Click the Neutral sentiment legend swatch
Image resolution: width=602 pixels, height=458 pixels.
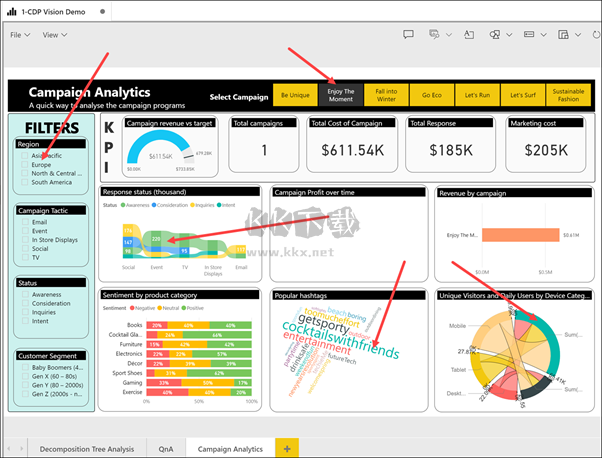[159, 308]
